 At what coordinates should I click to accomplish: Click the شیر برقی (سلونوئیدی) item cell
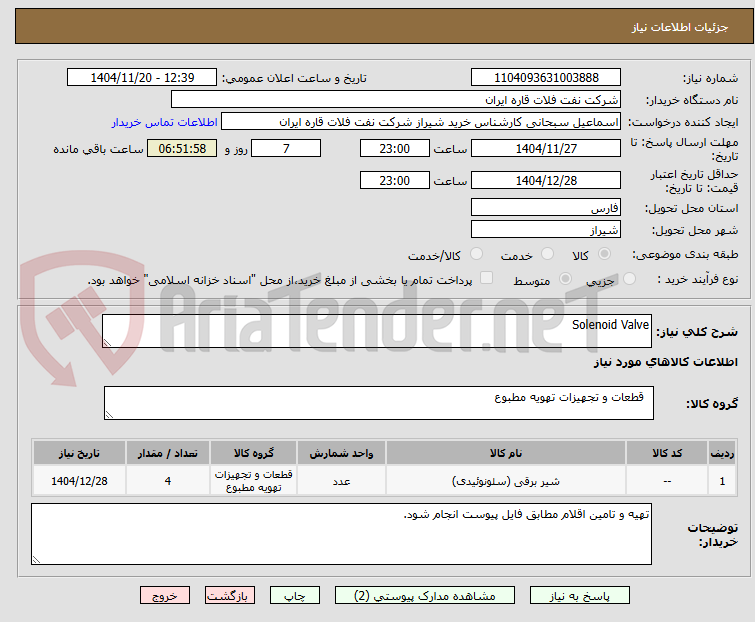pyautogui.click(x=506, y=480)
